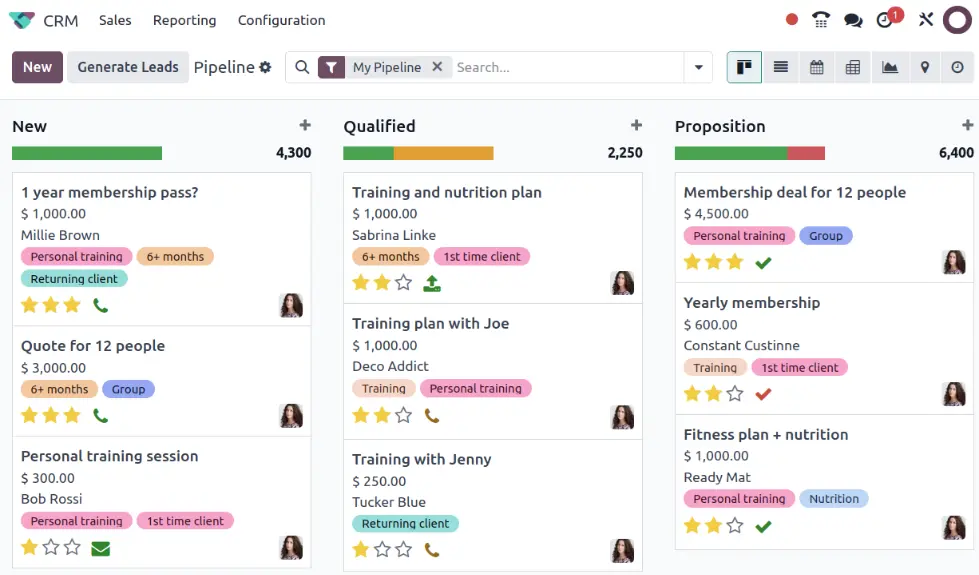The image size is (979, 575).
Task: Open the Reporting menu
Action: pos(184,21)
